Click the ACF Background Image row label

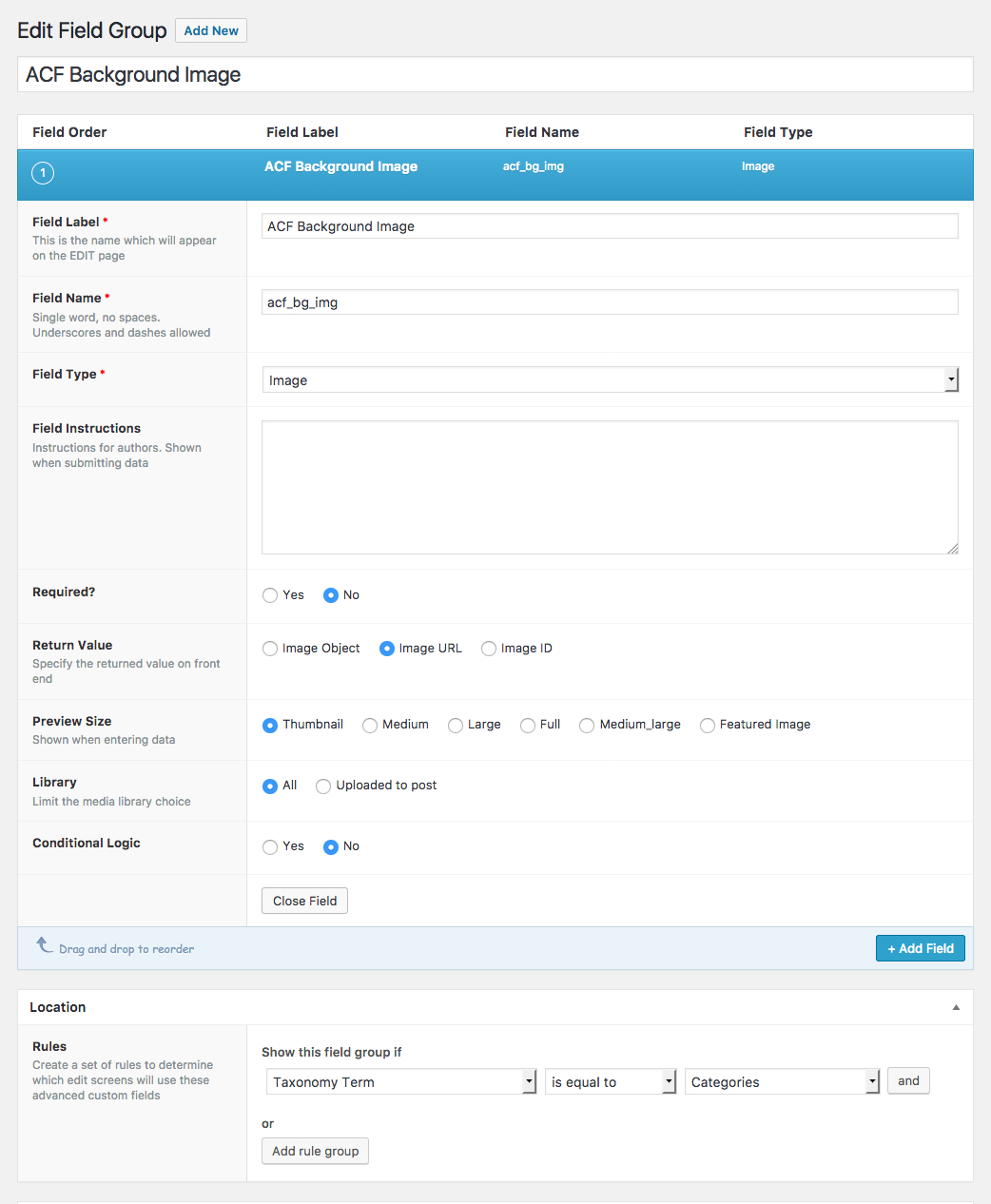[x=340, y=166]
